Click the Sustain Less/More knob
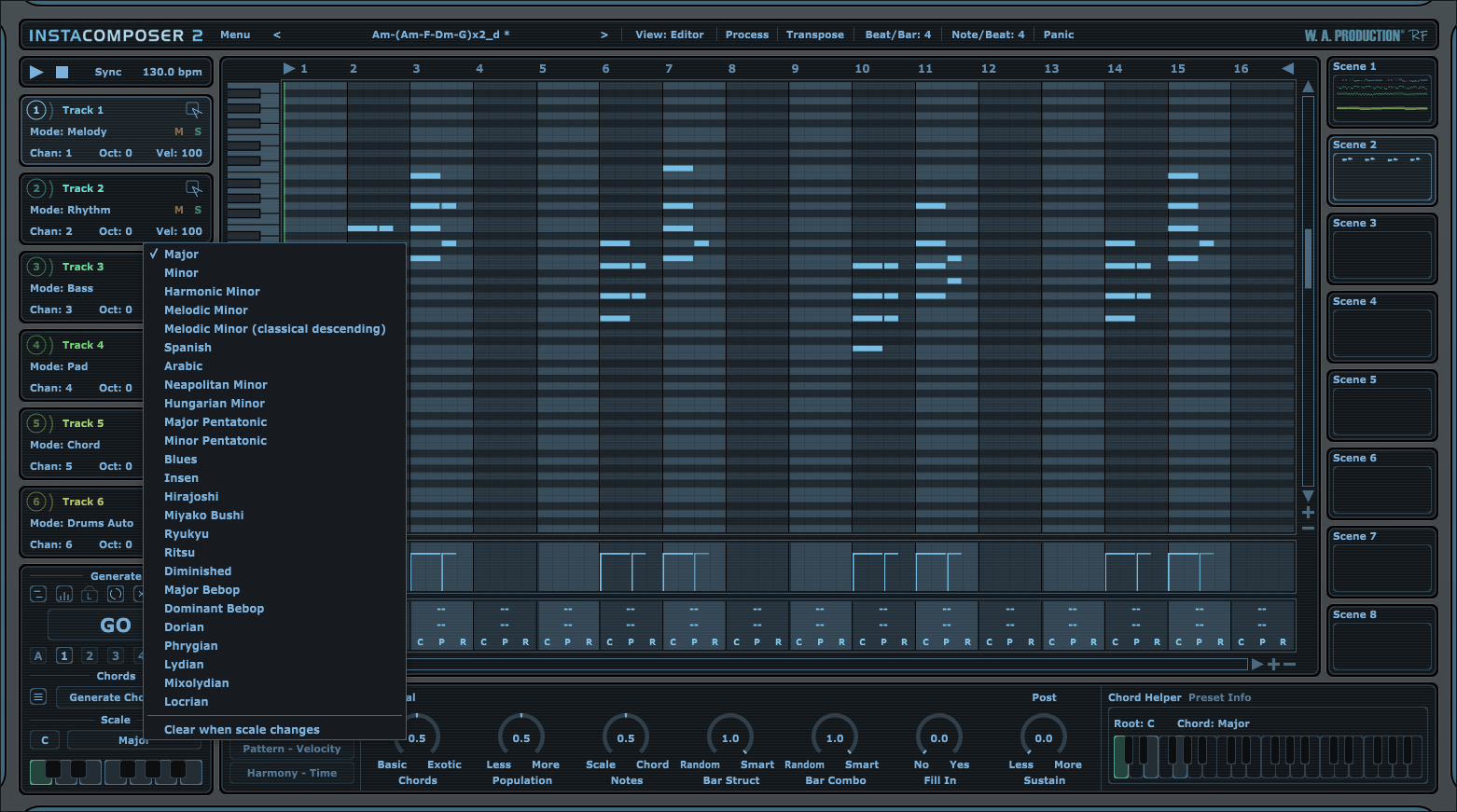Image resolution: width=1457 pixels, height=812 pixels. [x=1044, y=737]
